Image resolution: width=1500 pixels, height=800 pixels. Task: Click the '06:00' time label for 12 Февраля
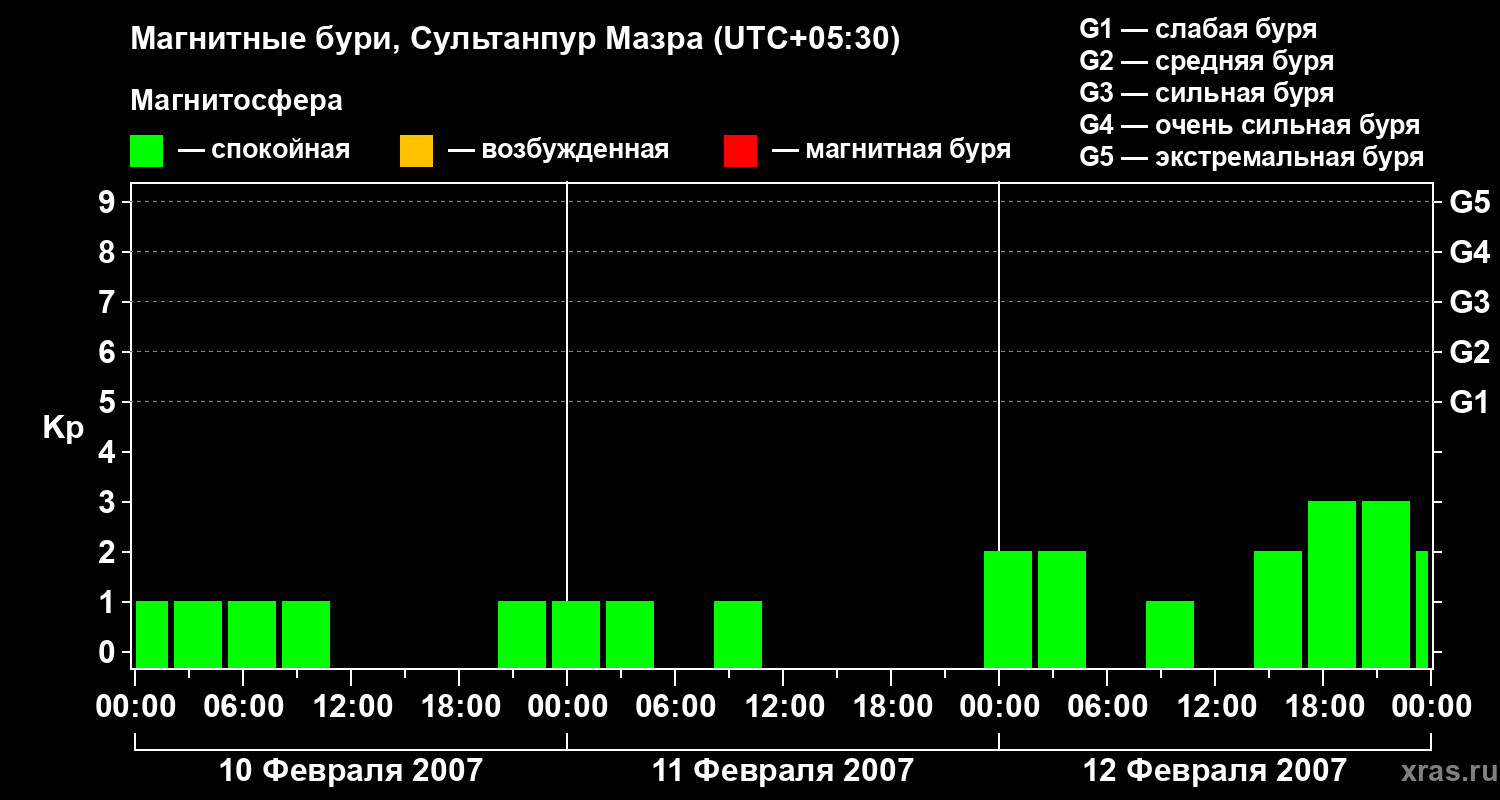coord(1107,707)
